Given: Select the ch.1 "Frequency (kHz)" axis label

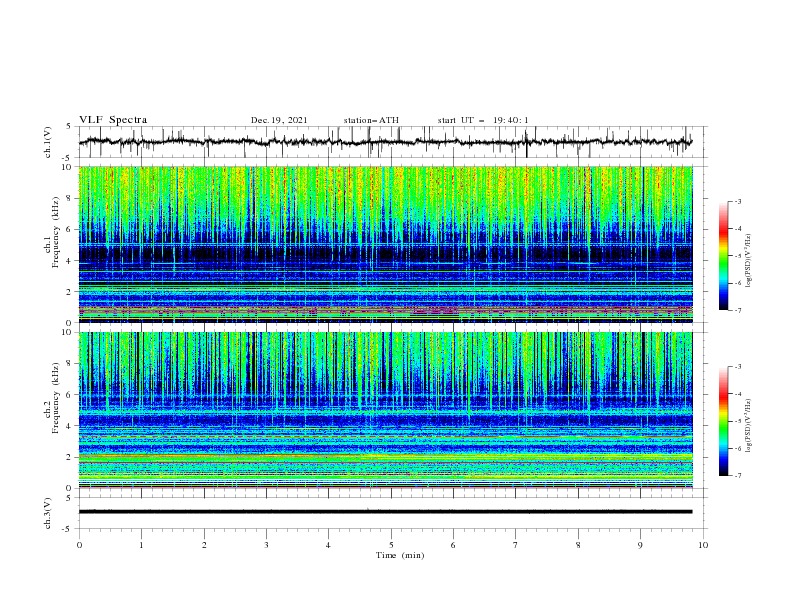Looking at the screenshot, I should tap(56, 232).
